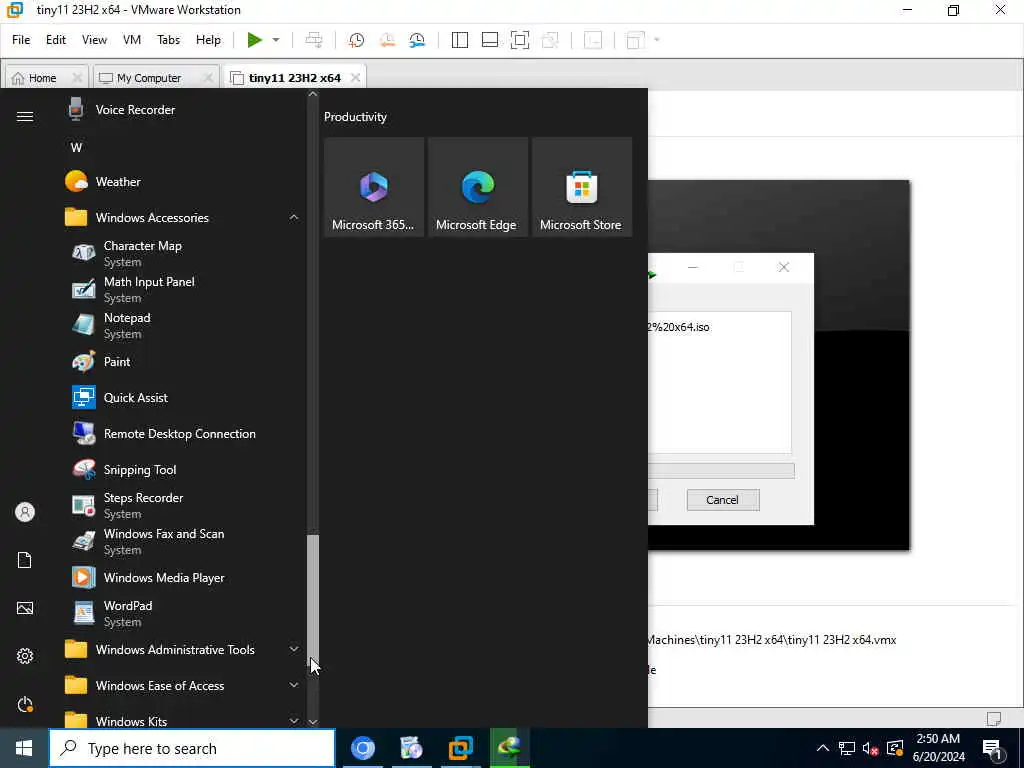Click the muted volume tray icon
1024x768 pixels.
[x=871, y=748]
